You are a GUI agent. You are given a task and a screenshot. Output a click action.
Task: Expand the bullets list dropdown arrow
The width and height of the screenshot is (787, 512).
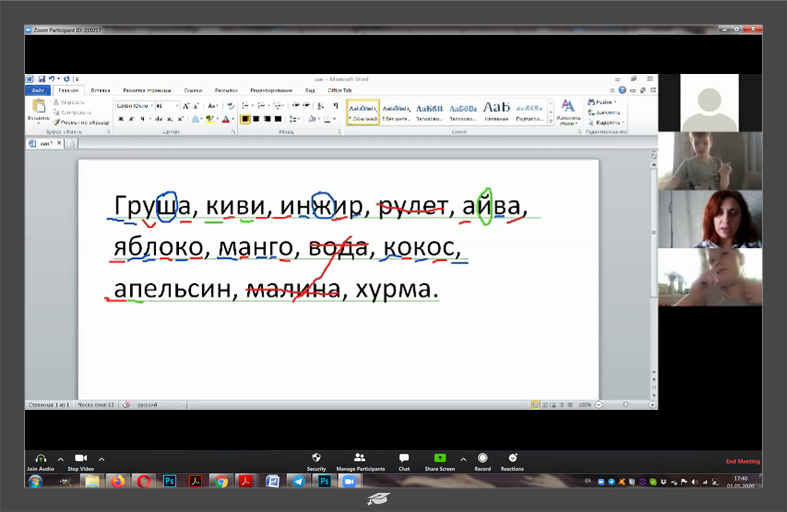pos(252,105)
